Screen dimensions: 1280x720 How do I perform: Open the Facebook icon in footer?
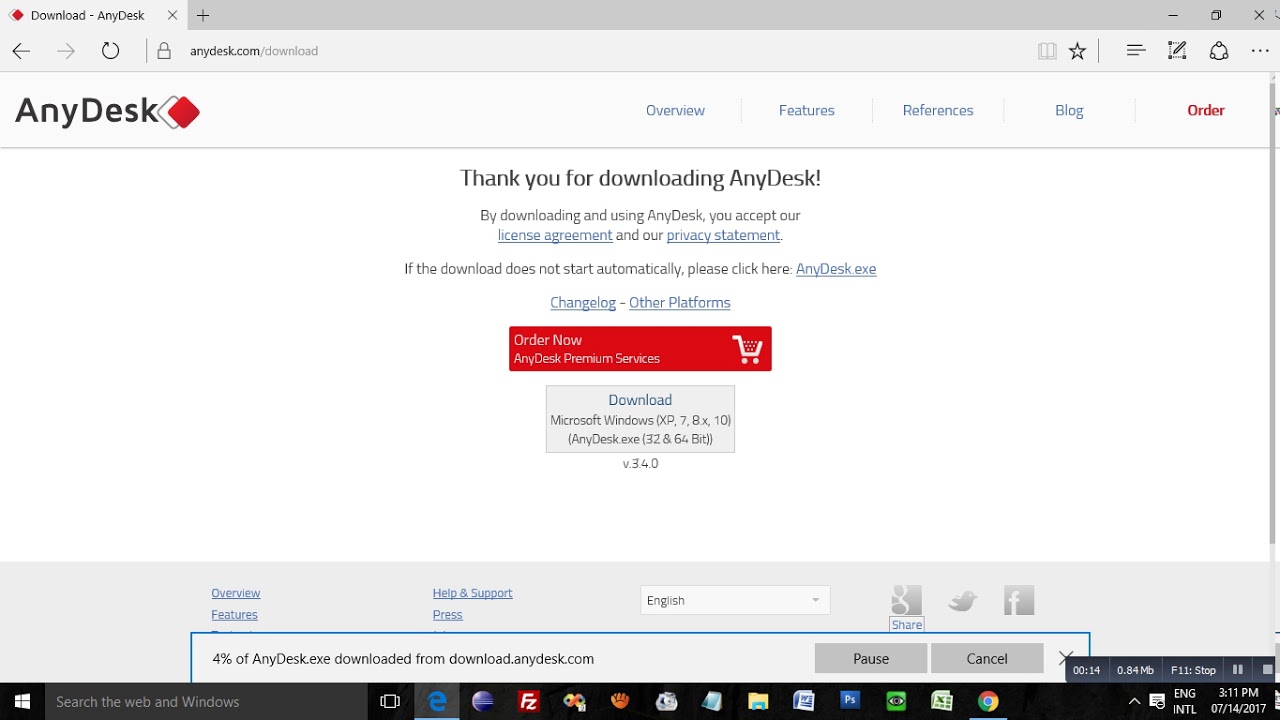(1019, 600)
